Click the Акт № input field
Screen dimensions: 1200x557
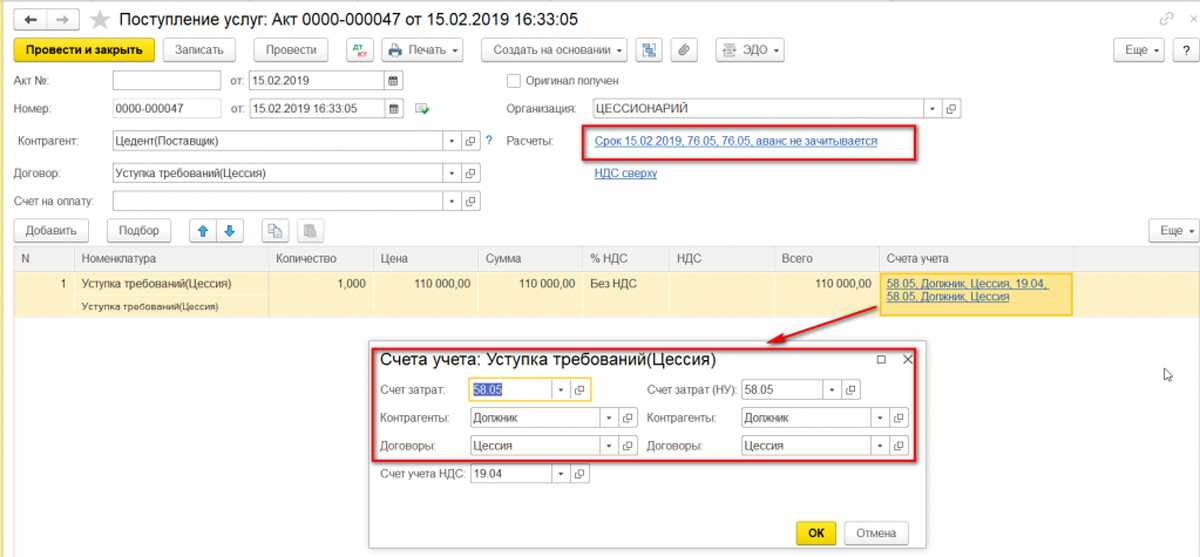click(167, 80)
